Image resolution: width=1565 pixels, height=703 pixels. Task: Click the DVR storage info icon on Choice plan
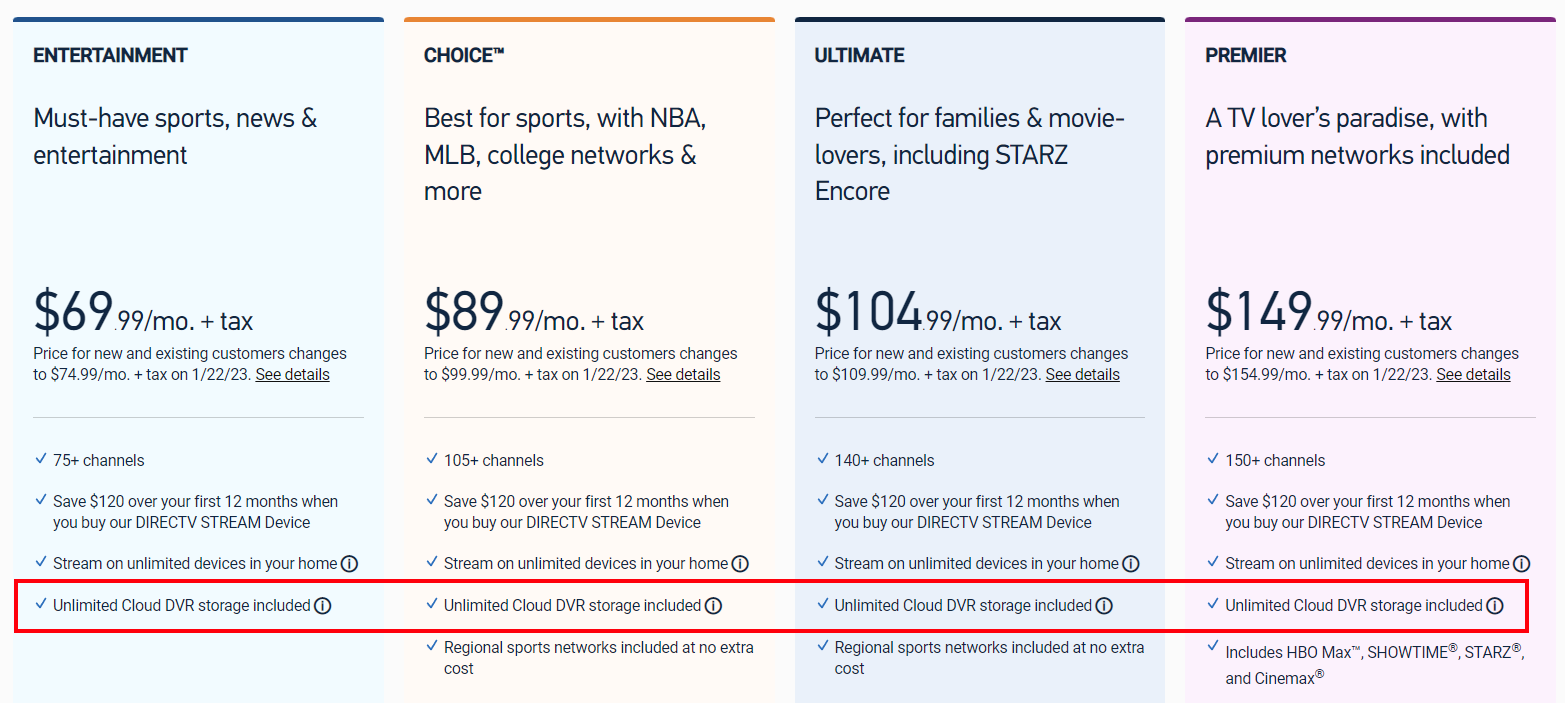(712, 605)
